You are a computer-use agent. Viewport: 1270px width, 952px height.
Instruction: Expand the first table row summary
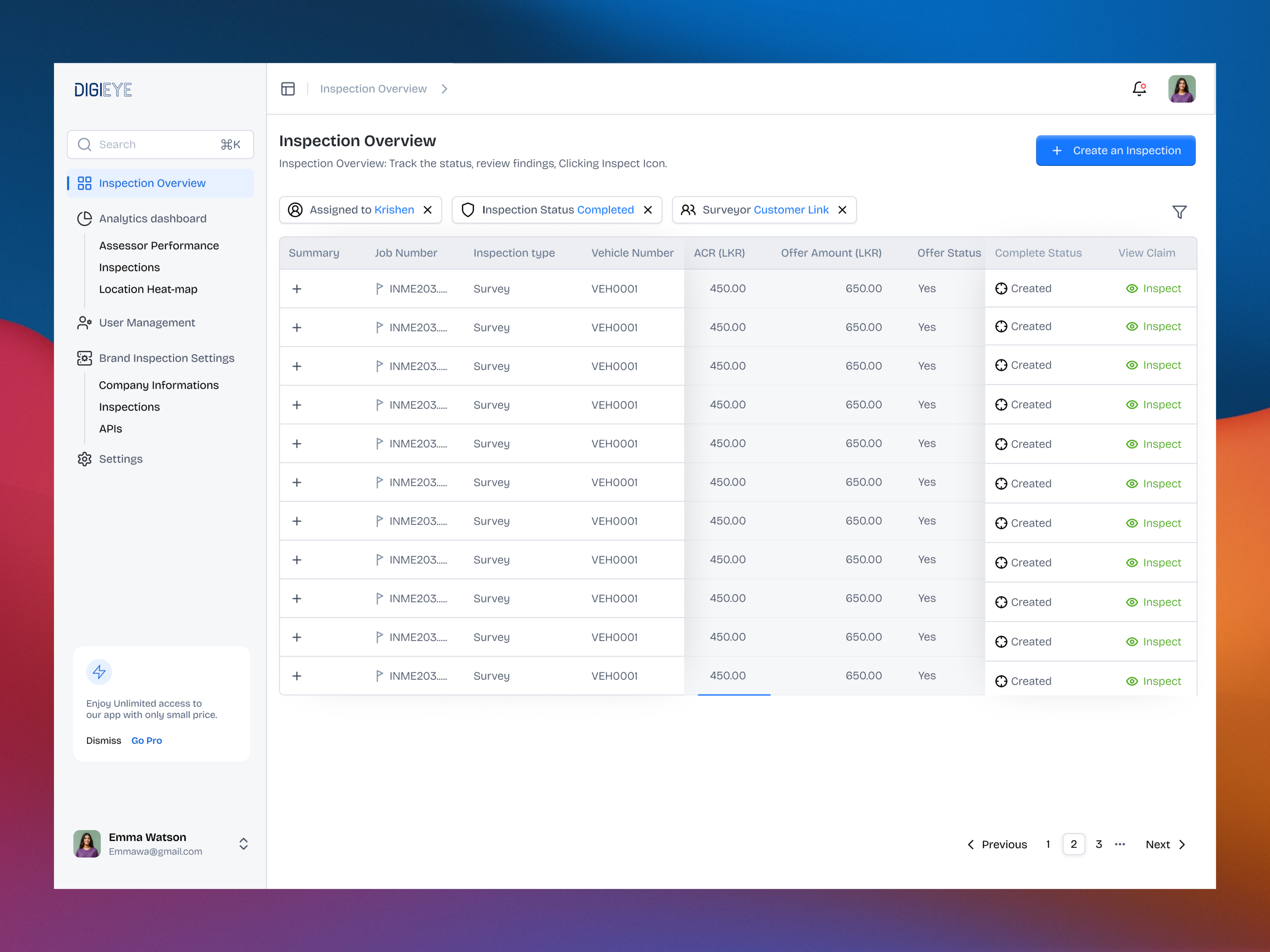(297, 289)
